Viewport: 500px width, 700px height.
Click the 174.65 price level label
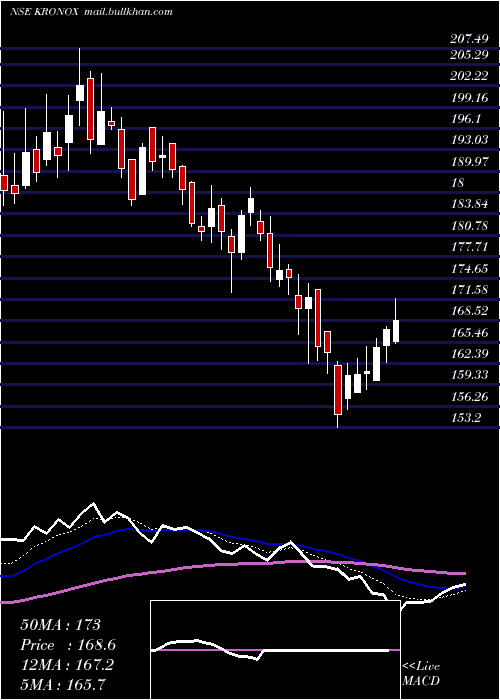(x=469, y=269)
